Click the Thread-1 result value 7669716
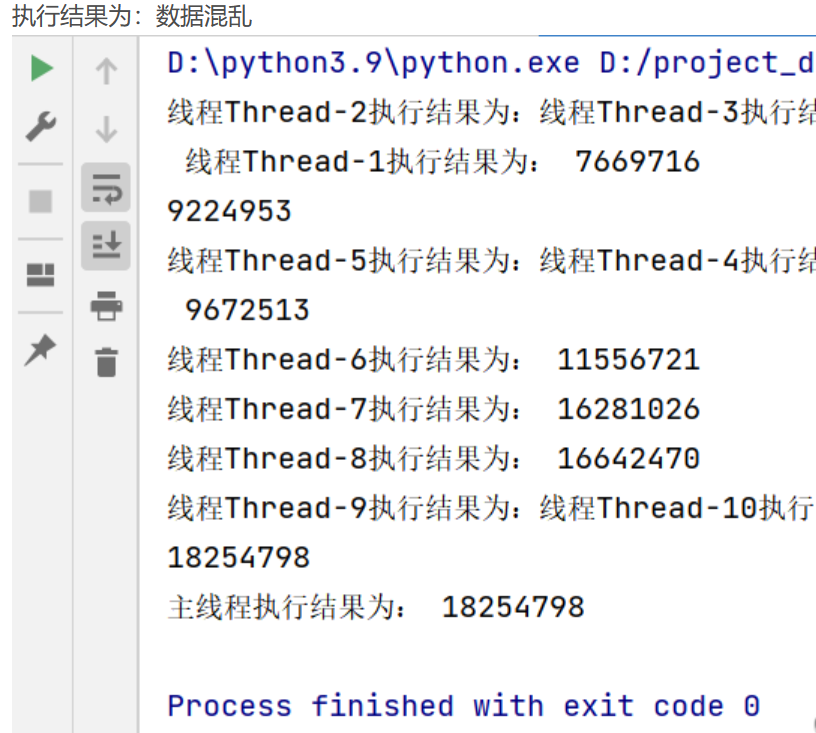The width and height of the screenshot is (816, 733). click(x=637, y=162)
